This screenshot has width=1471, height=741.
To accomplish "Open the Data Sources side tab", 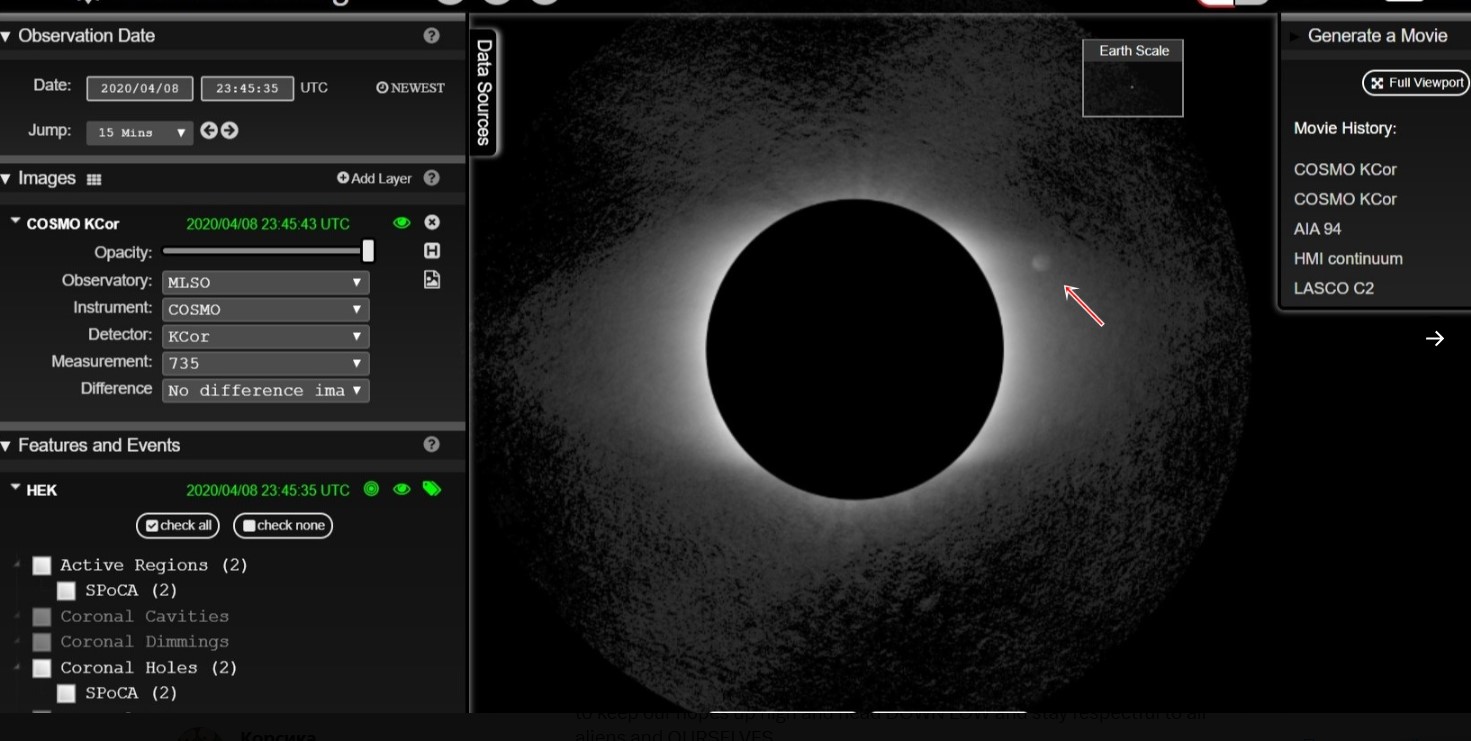I will 484,92.
